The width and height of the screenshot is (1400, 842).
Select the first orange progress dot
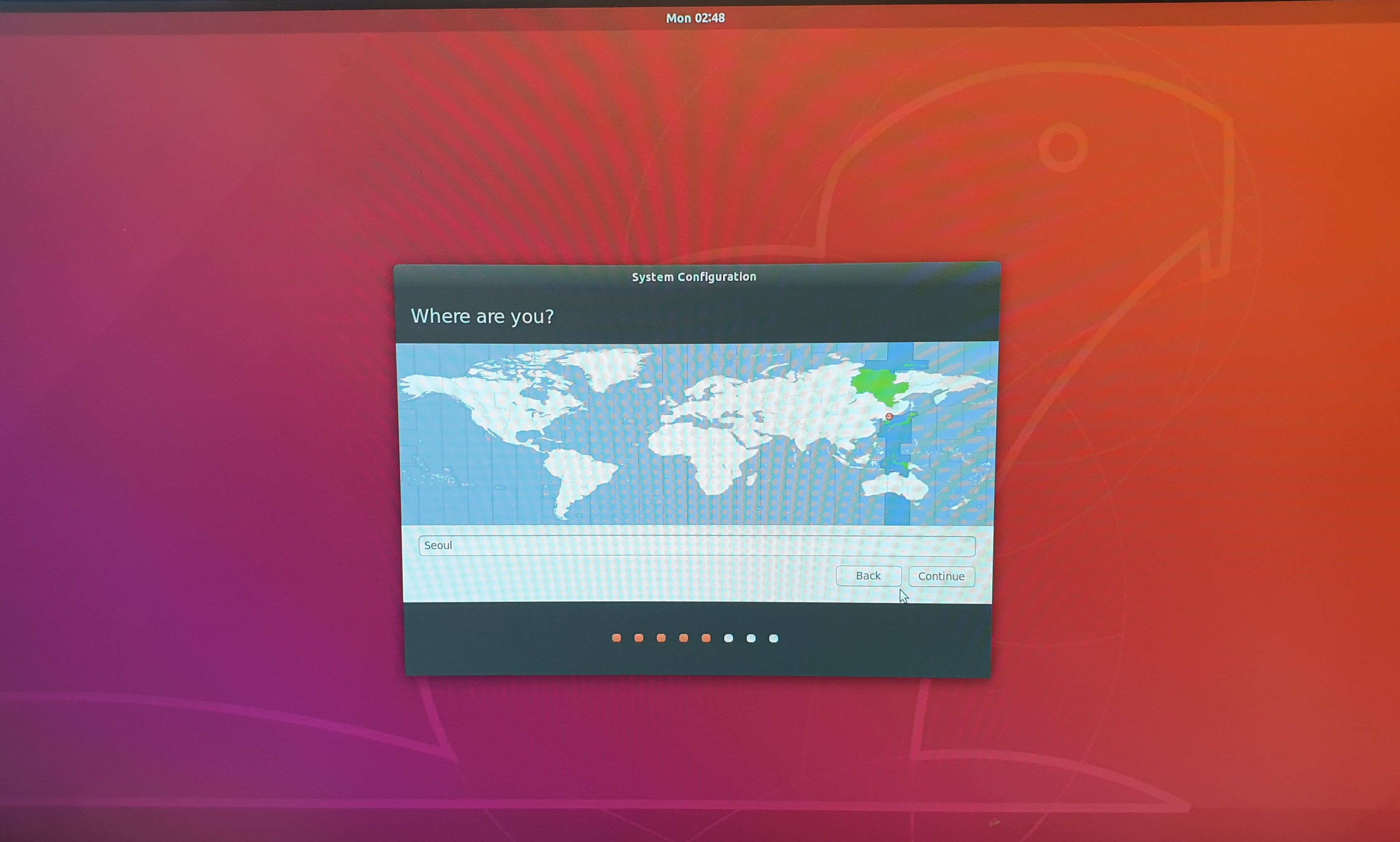[x=616, y=638]
